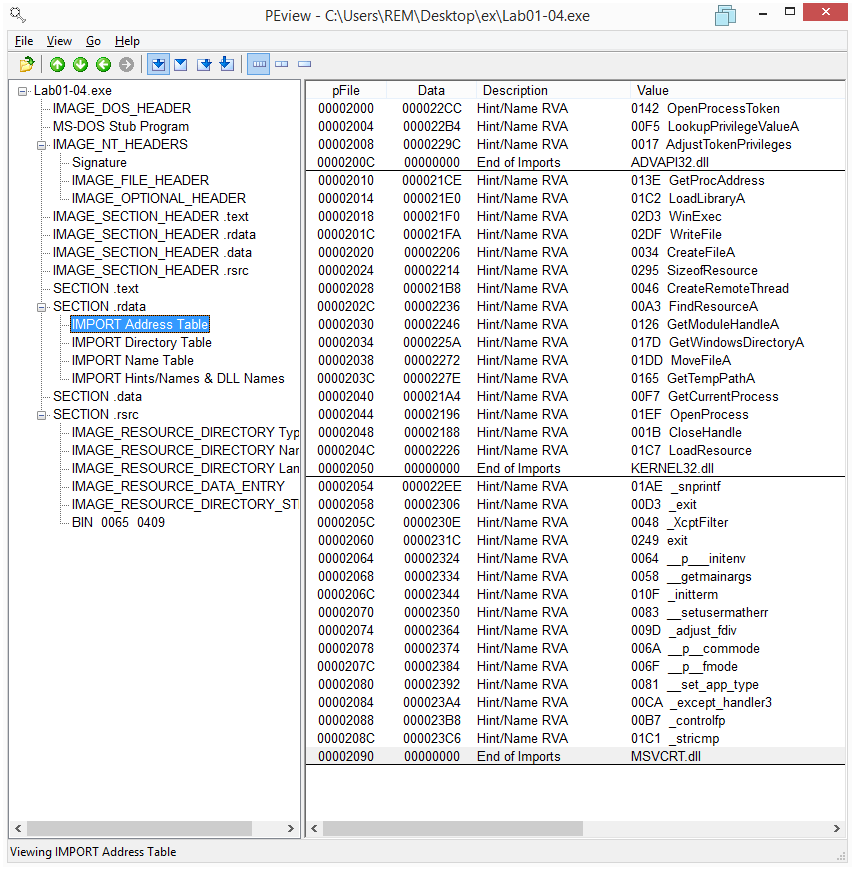
Task: Click the Value column header
Action: pyautogui.click(x=737, y=90)
